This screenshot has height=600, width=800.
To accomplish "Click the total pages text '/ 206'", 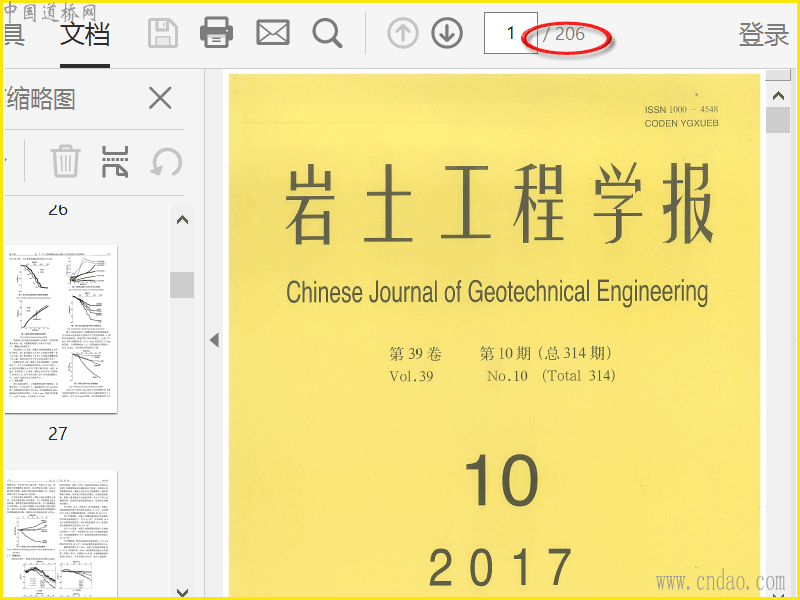I will 564,34.
